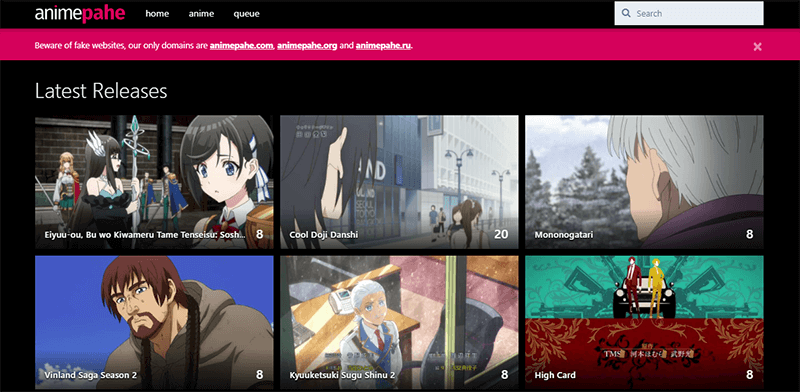Click the Mononogatari title text

564,235
